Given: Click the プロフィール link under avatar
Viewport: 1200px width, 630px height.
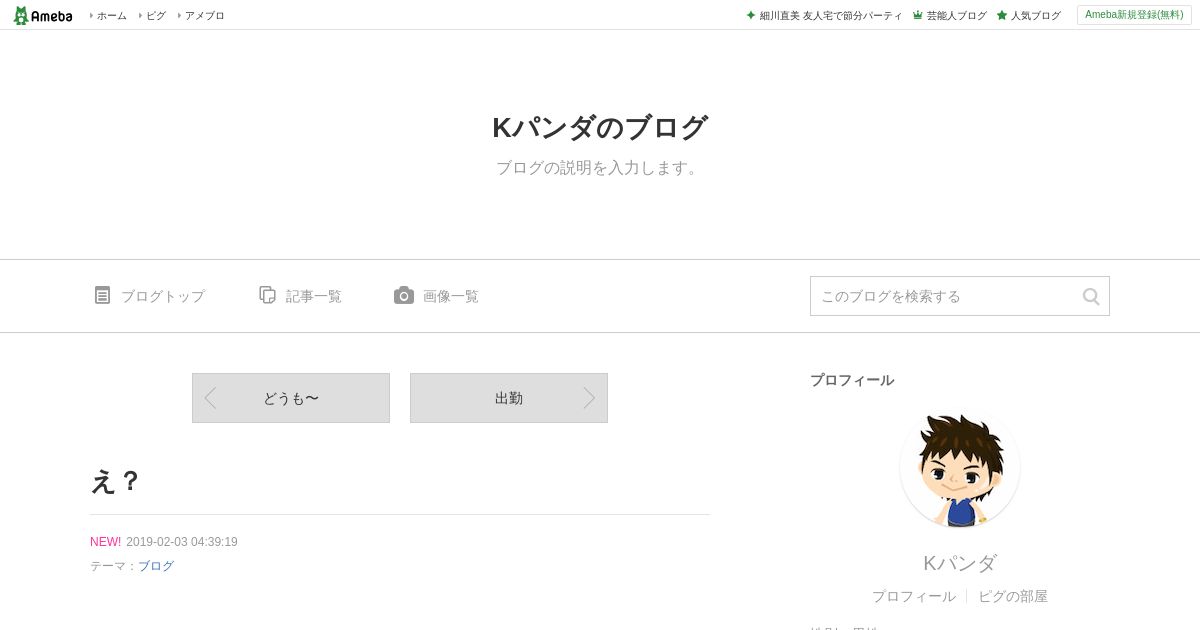Looking at the screenshot, I should click(x=913, y=596).
